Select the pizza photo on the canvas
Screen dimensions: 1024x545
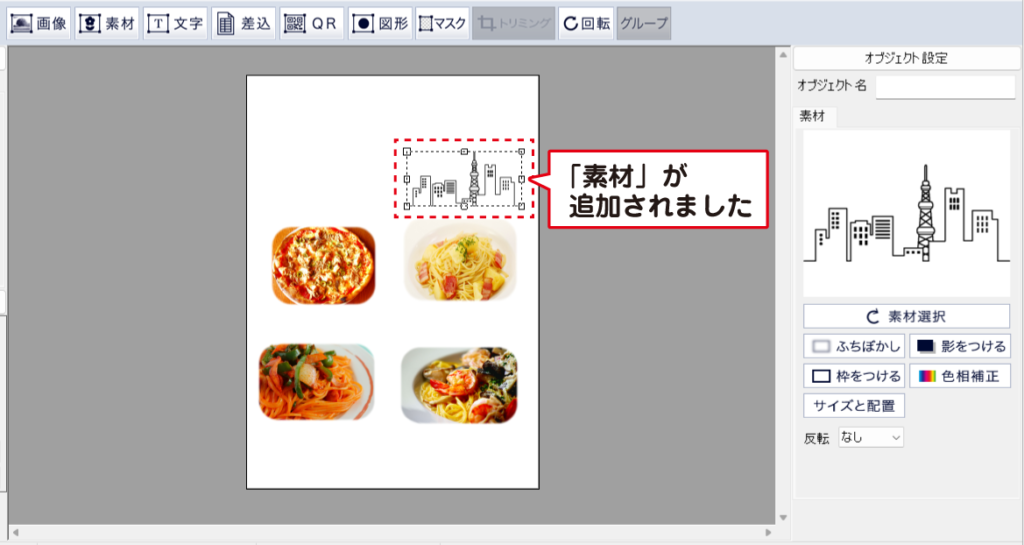tap(323, 266)
